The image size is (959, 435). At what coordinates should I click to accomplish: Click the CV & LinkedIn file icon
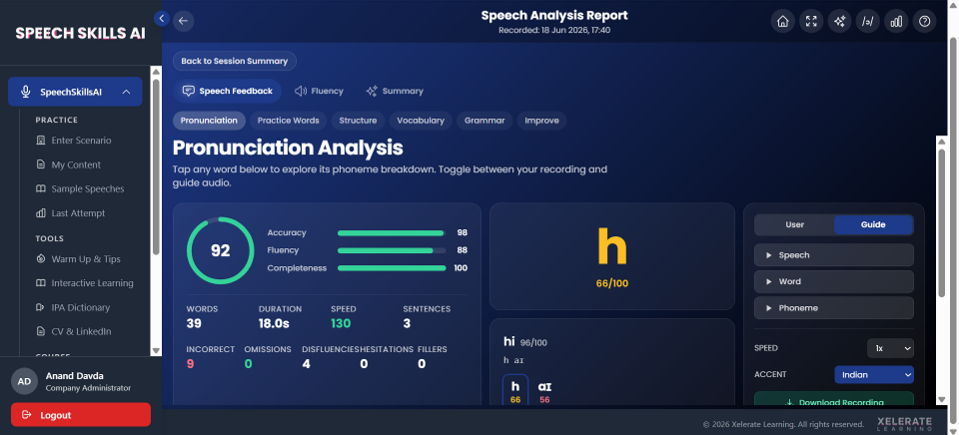pos(41,331)
